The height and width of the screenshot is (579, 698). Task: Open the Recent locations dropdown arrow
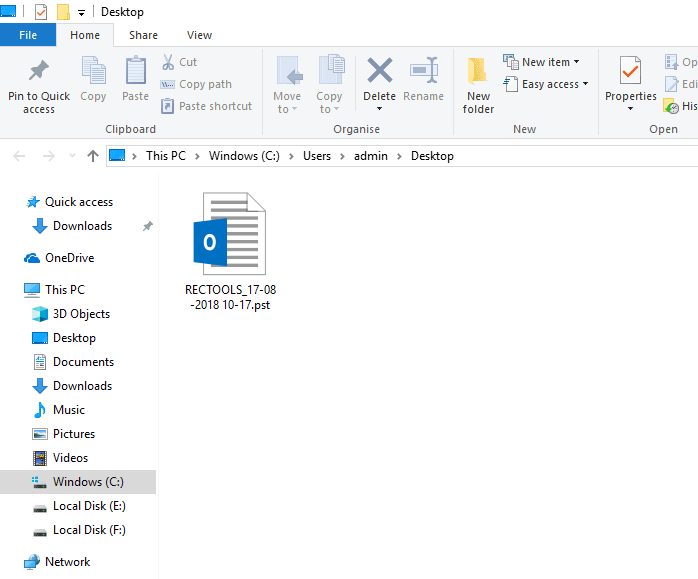[73, 156]
